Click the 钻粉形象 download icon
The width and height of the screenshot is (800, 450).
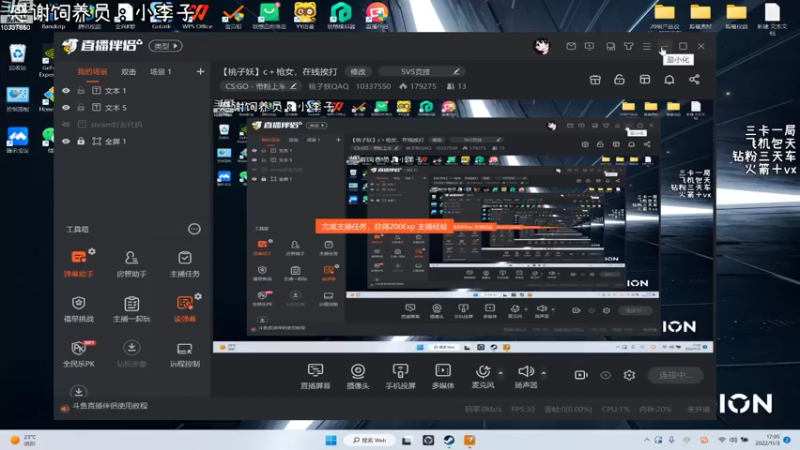131,348
